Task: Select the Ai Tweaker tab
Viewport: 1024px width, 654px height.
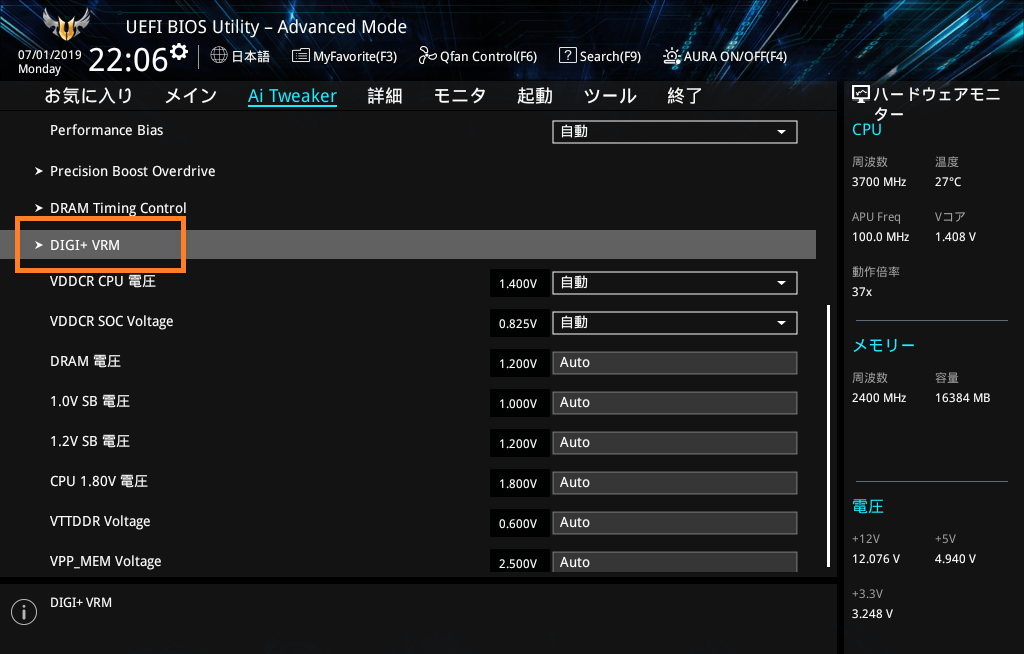Action: 293,96
